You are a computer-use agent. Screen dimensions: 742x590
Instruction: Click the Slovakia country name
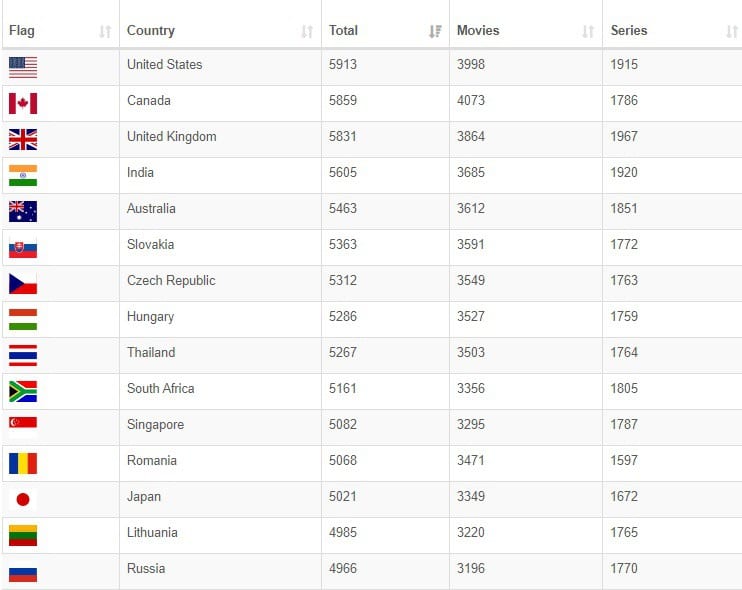(150, 245)
